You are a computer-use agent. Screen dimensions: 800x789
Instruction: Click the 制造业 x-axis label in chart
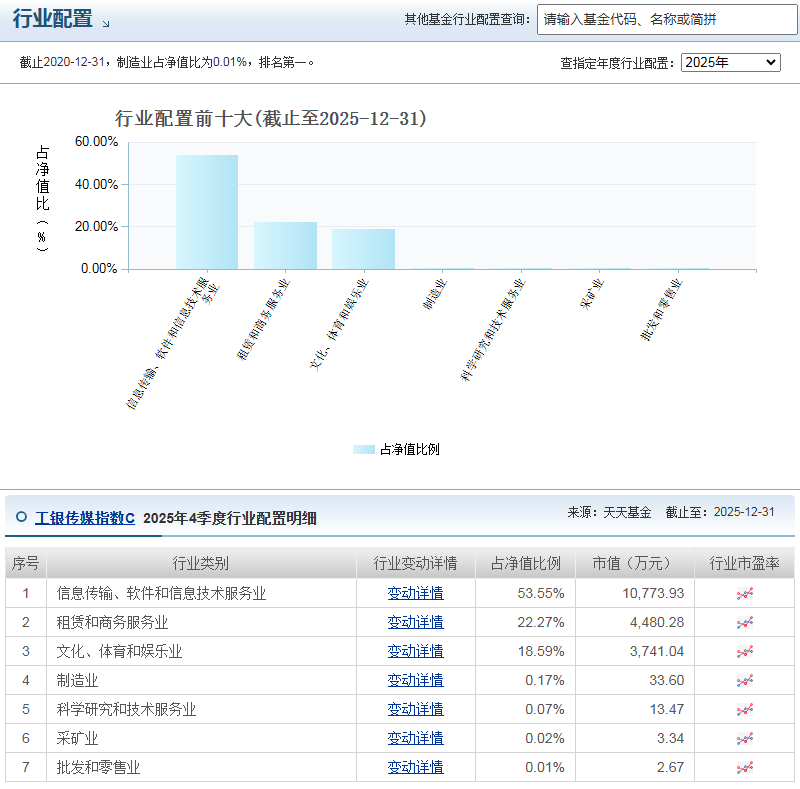pos(435,294)
